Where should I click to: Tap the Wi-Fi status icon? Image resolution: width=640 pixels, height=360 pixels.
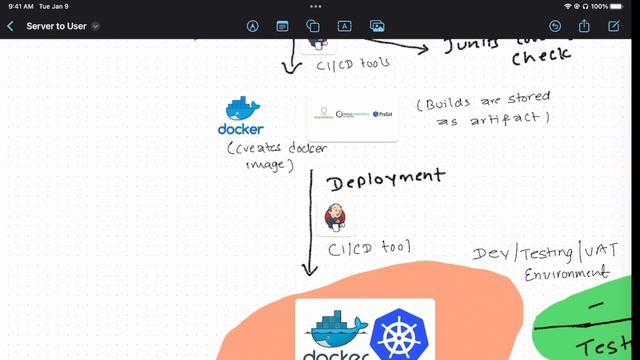(567, 7)
